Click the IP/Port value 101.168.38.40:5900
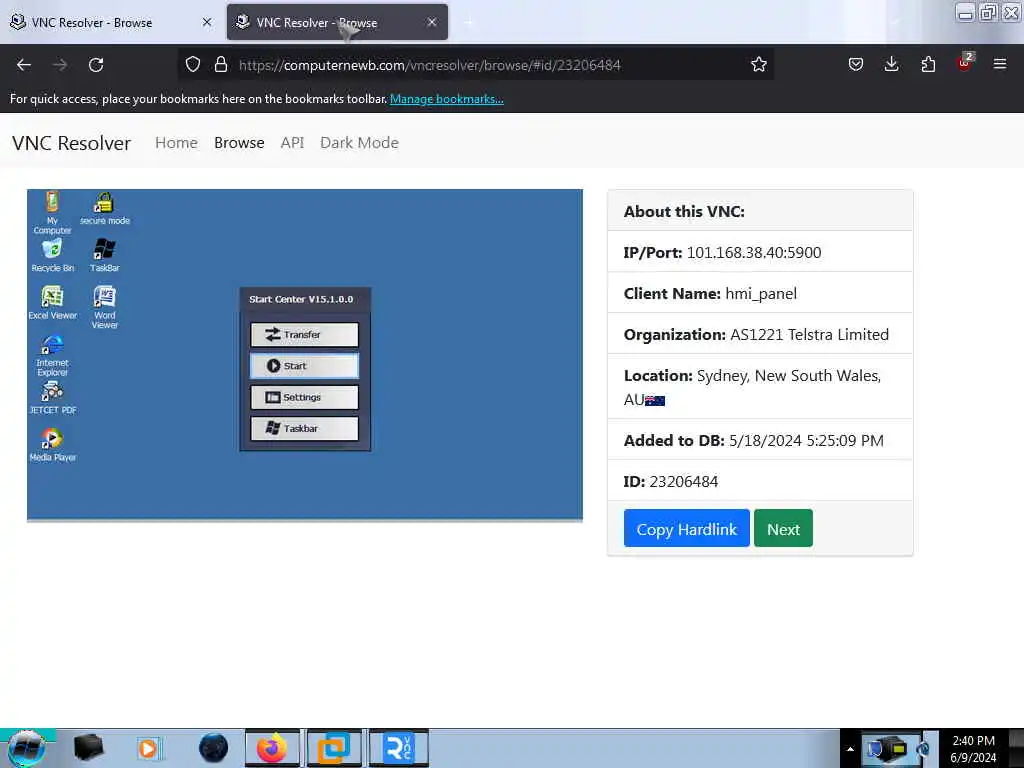The image size is (1024, 768). click(x=754, y=253)
